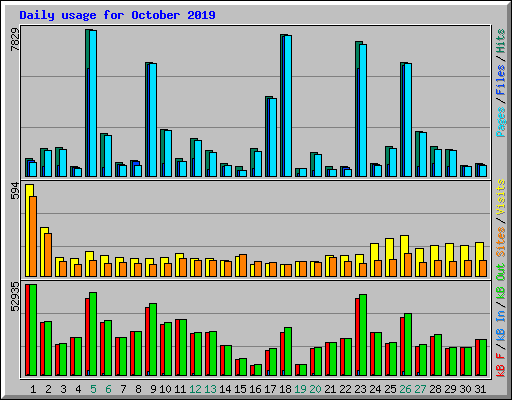Click day 31 on the x-axis
The height and width of the screenshot is (400, 512).
point(480,389)
